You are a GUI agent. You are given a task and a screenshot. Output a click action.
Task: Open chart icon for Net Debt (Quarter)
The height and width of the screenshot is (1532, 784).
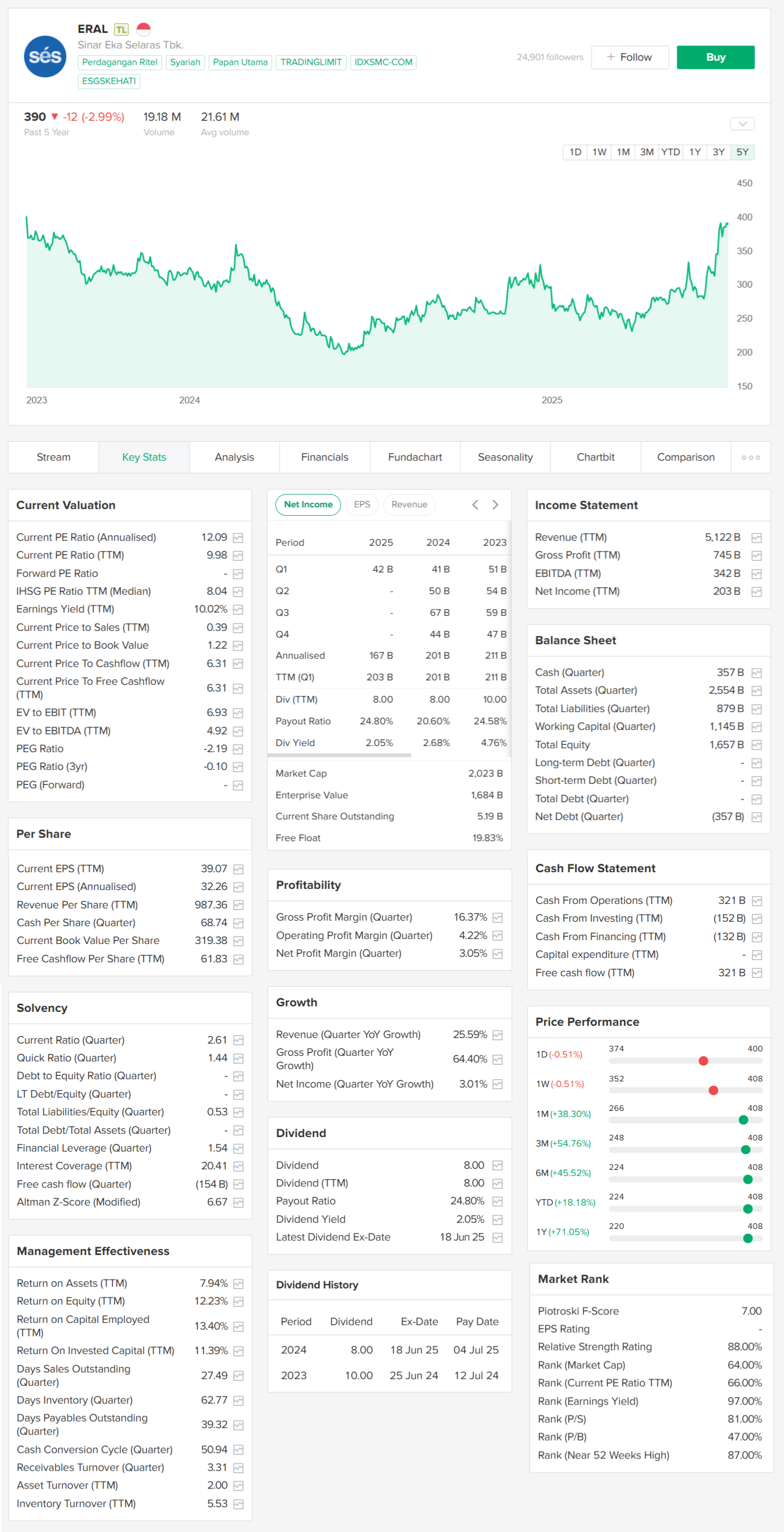tap(757, 817)
